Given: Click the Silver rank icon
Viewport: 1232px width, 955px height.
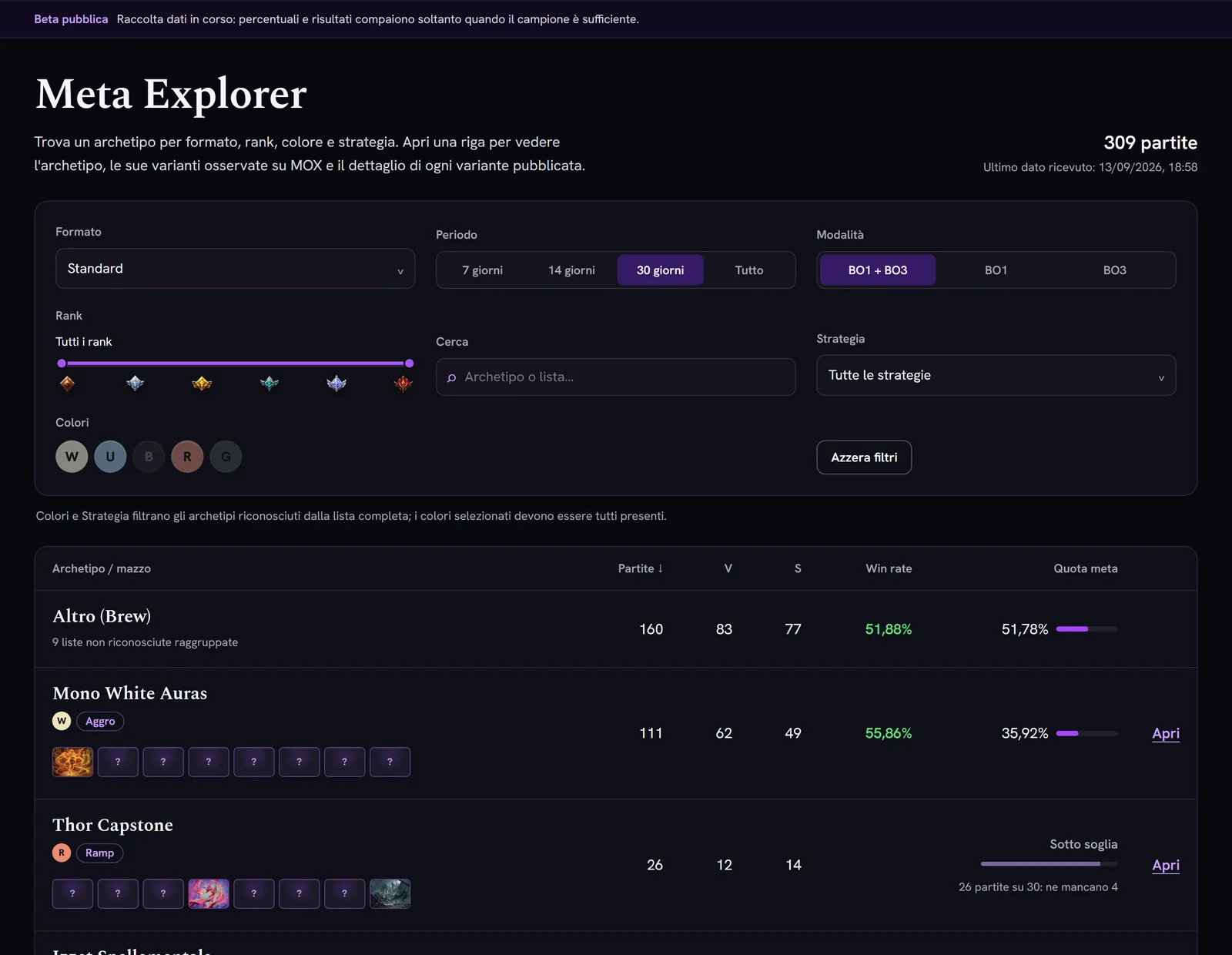Looking at the screenshot, I should 135,383.
